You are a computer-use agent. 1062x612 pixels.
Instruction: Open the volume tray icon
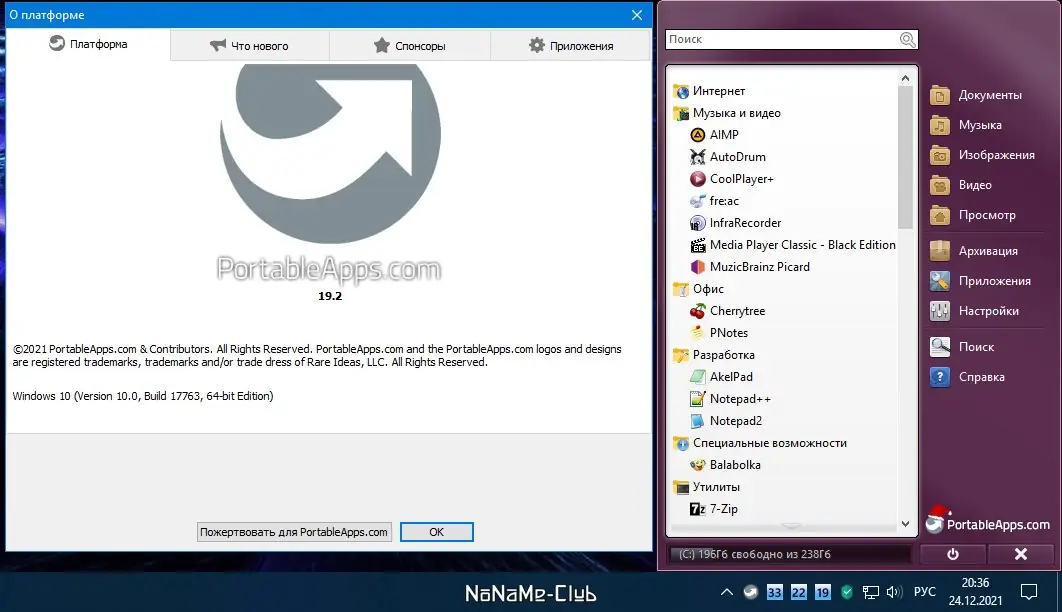pyautogui.click(x=894, y=592)
